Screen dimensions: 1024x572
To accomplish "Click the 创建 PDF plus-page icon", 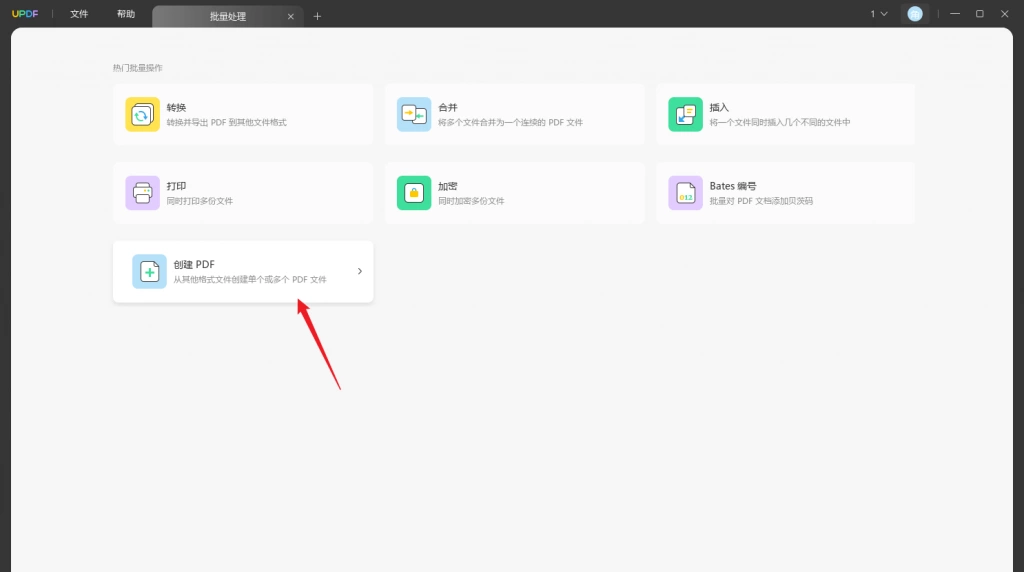I will click(150, 272).
